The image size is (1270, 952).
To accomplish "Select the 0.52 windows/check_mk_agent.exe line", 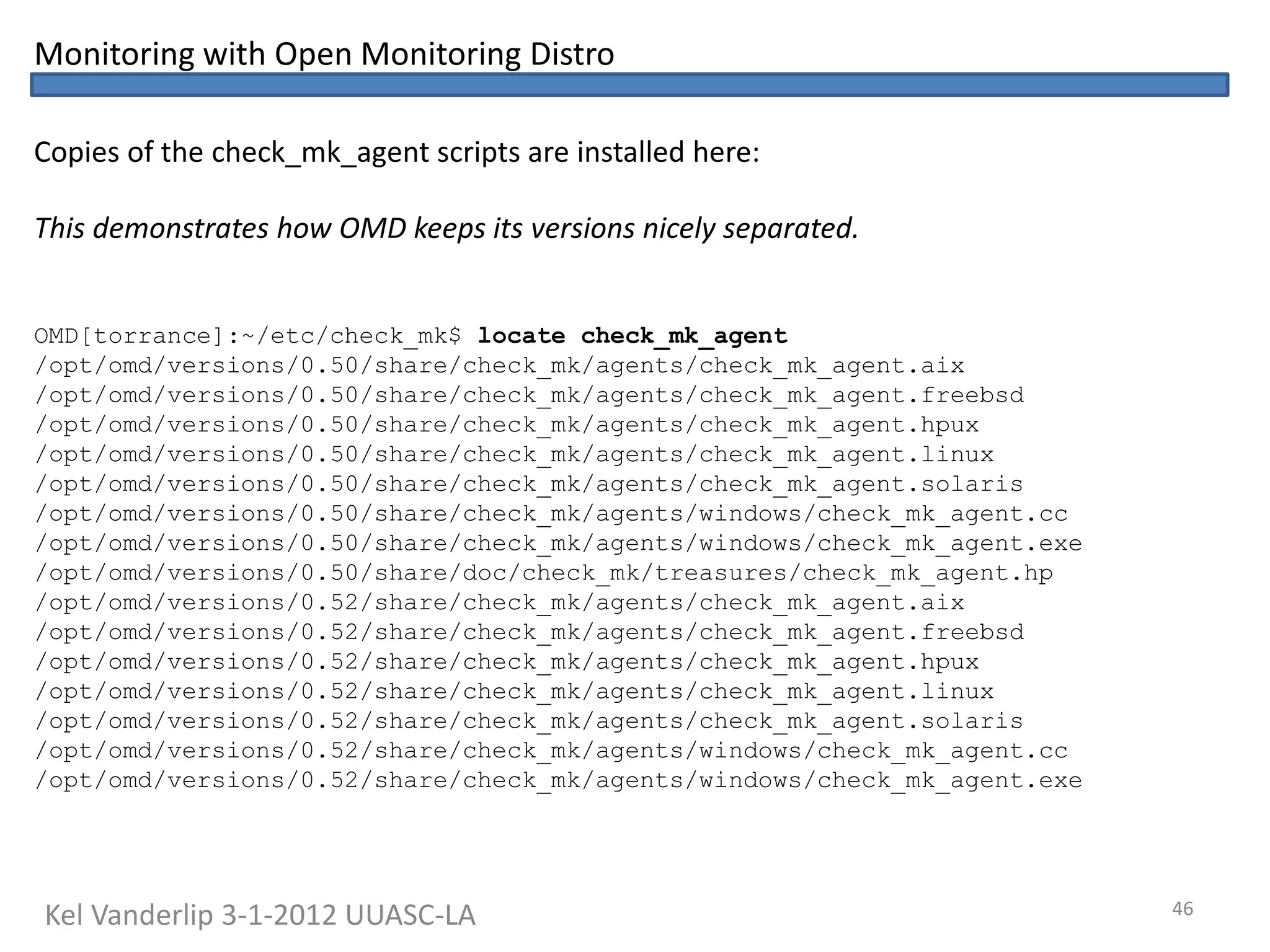I will pyautogui.click(x=558, y=780).
